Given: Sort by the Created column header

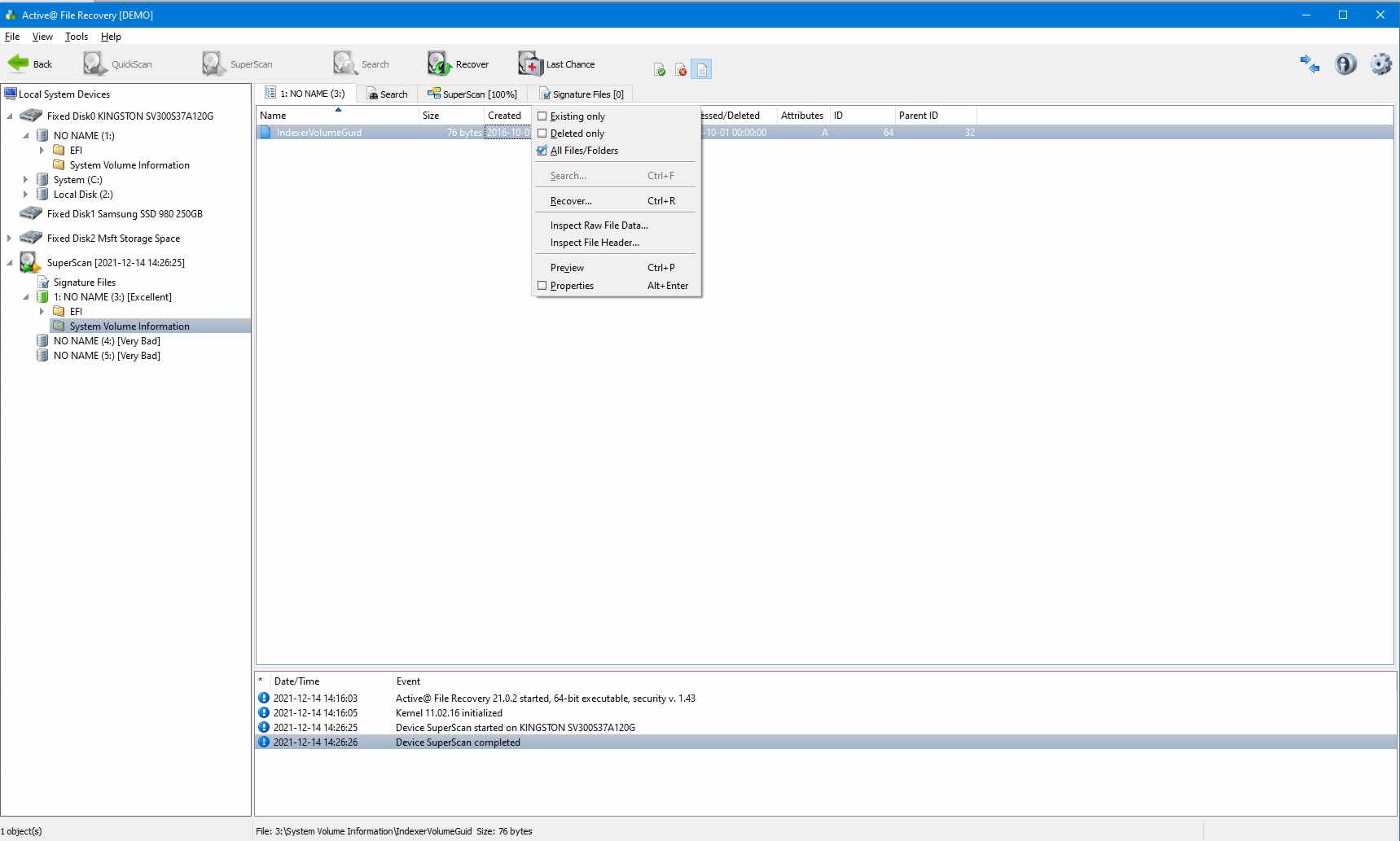Looking at the screenshot, I should coord(507,116).
